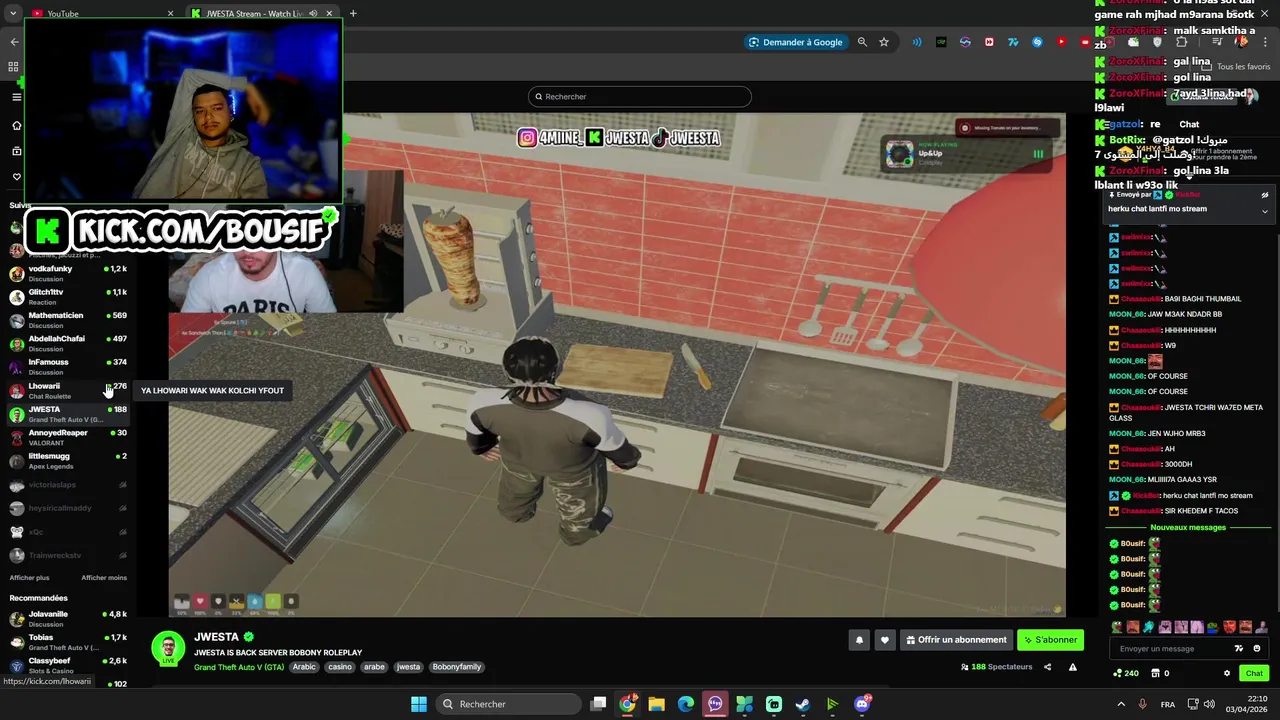1280x720 pixels.
Task: Open Classybeef recommended channel
Action: (68, 665)
